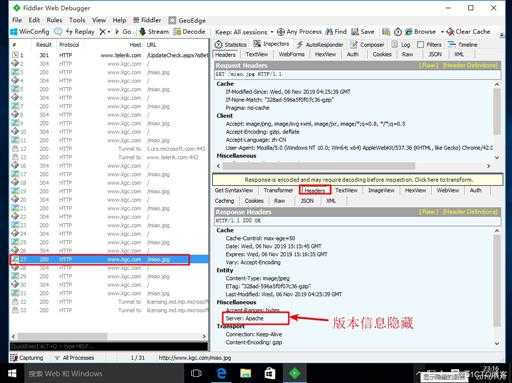The image size is (512, 383).
Task: Click the GeoEdge menu item
Action: [x=187, y=20]
